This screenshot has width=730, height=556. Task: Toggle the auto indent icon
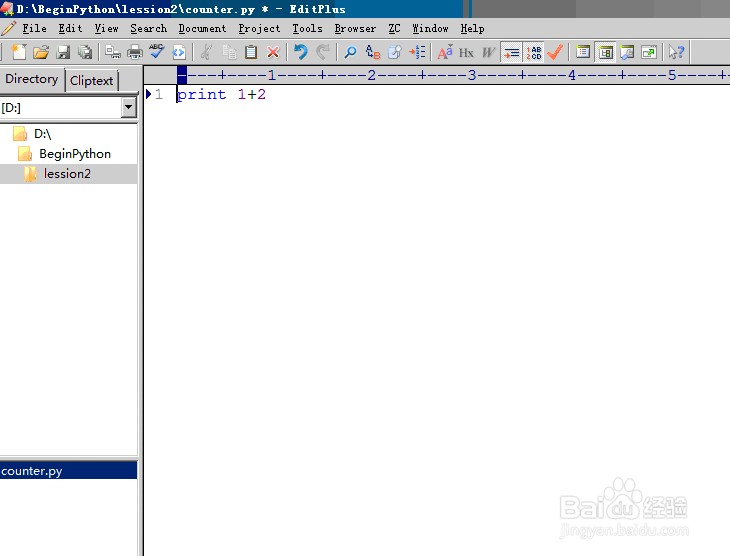point(512,53)
